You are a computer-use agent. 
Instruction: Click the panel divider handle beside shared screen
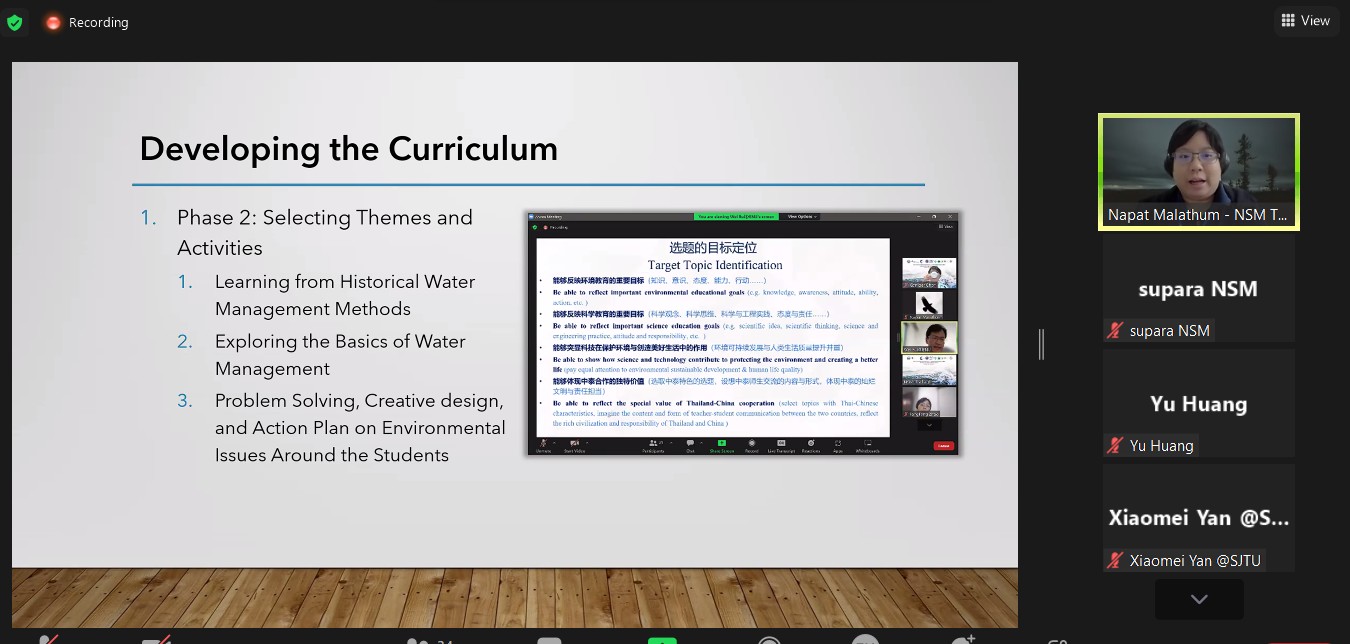click(x=1041, y=344)
